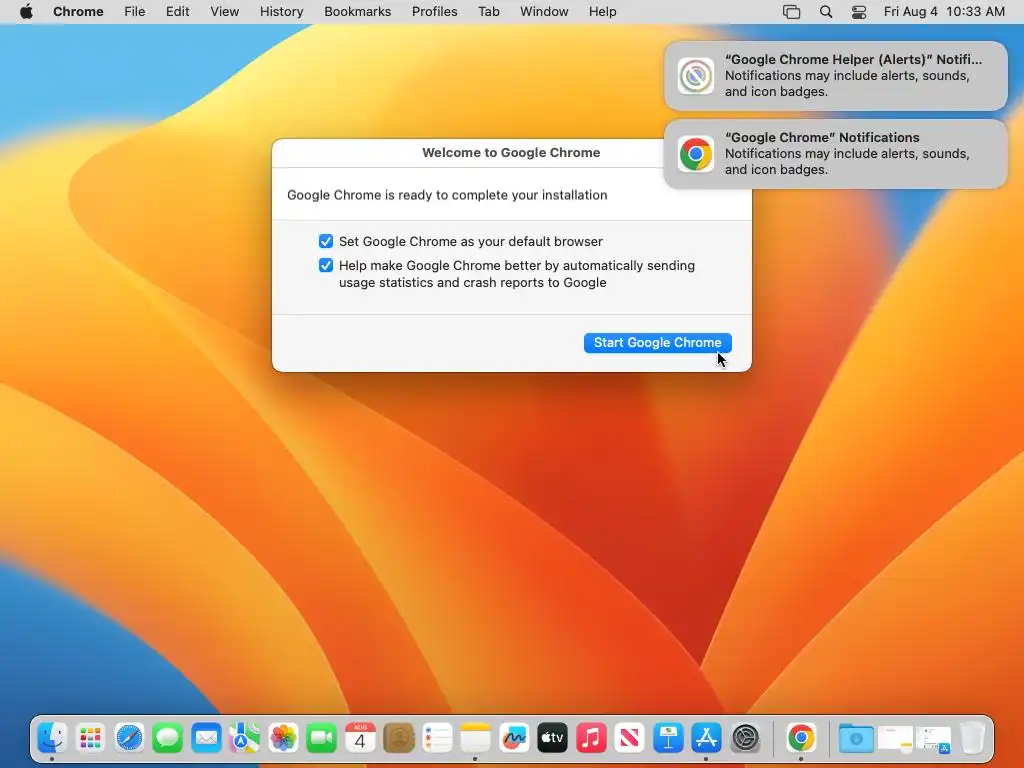The height and width of the screenshot is (768, 1024).
Task: Open Contacts app in the Dock
Action: 398,738
